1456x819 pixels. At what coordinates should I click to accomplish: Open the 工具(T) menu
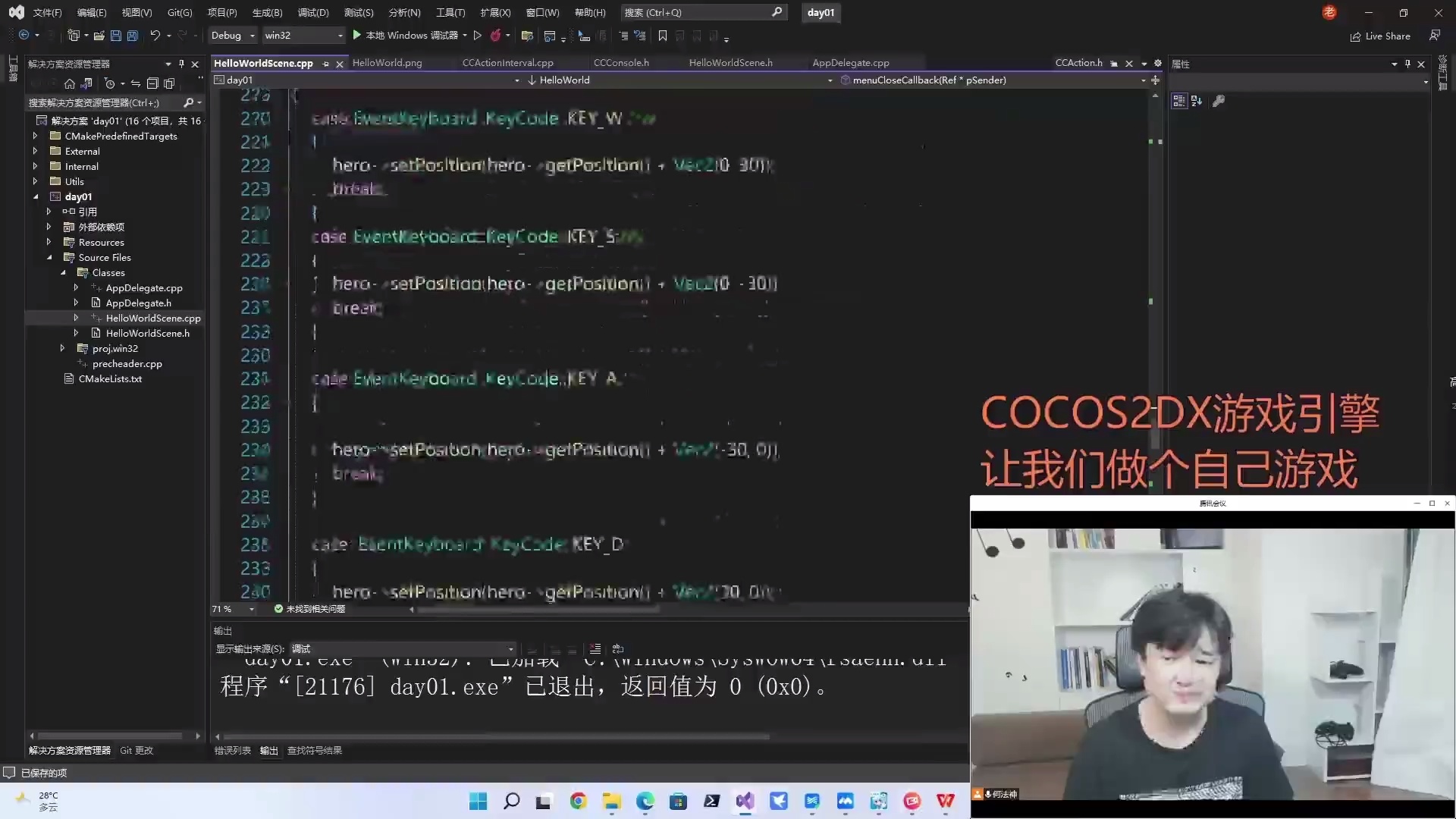point(449,12)
